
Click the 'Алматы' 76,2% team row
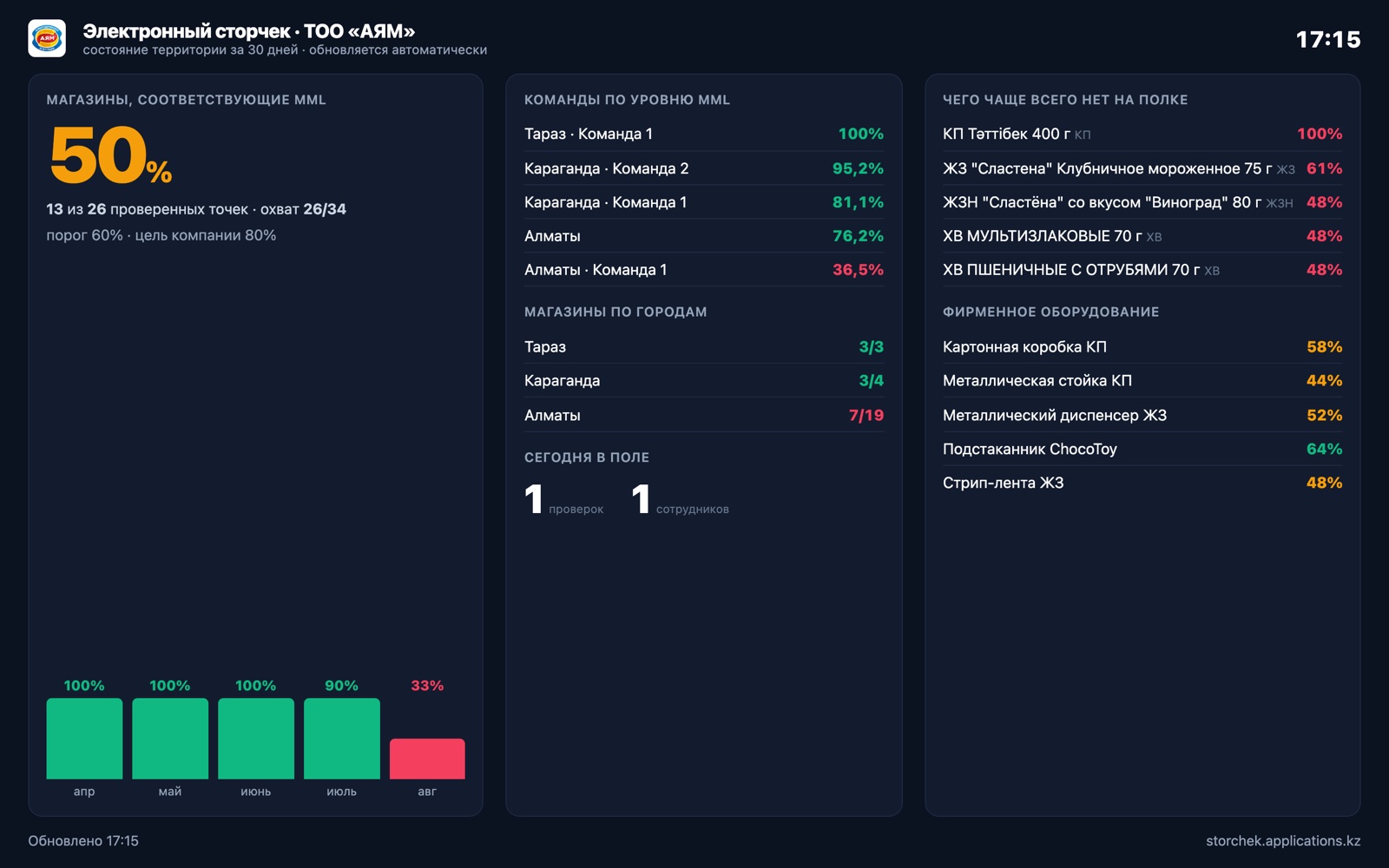(x=704, y=236)
